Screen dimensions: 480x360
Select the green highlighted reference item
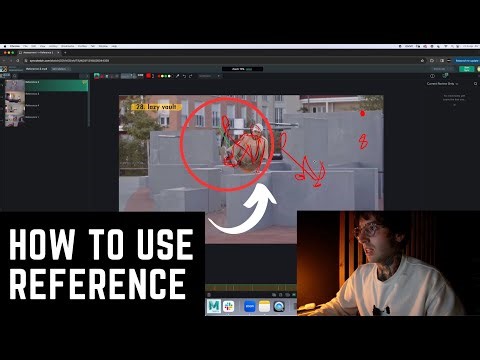coord(46,85)
